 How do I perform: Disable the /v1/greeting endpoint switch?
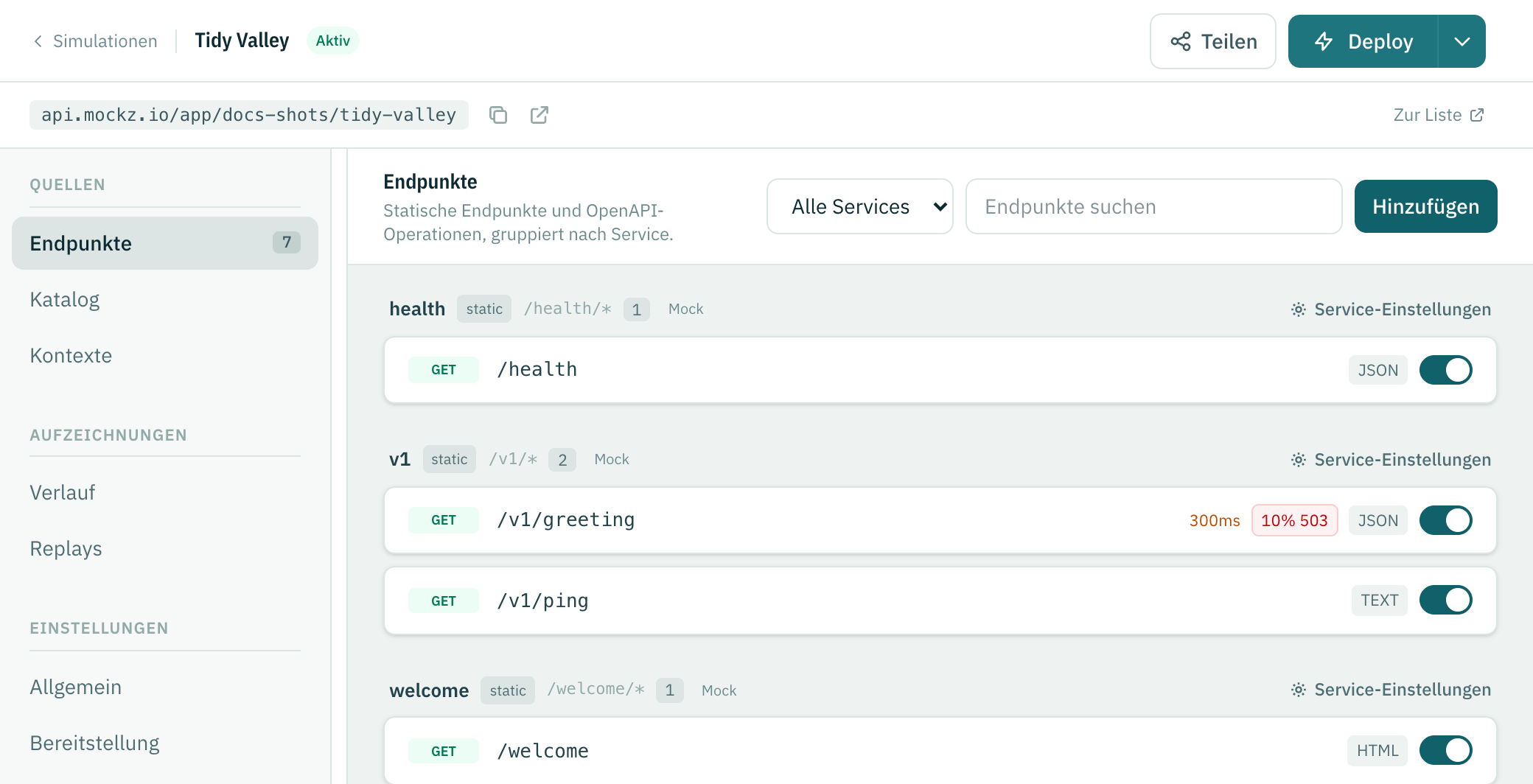tap(1446, 520)
